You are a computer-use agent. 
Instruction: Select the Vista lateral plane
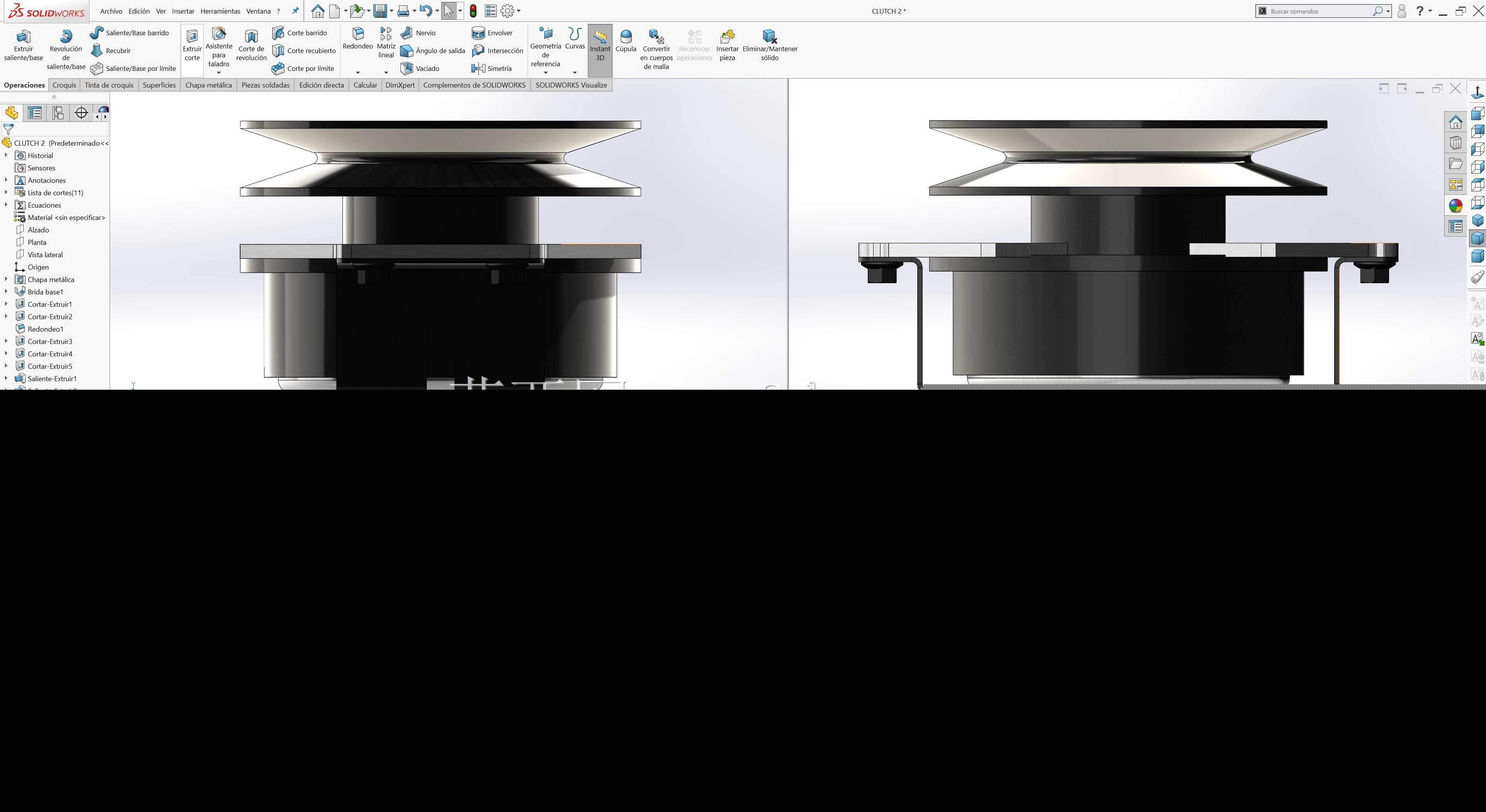[x=39, y=254]
